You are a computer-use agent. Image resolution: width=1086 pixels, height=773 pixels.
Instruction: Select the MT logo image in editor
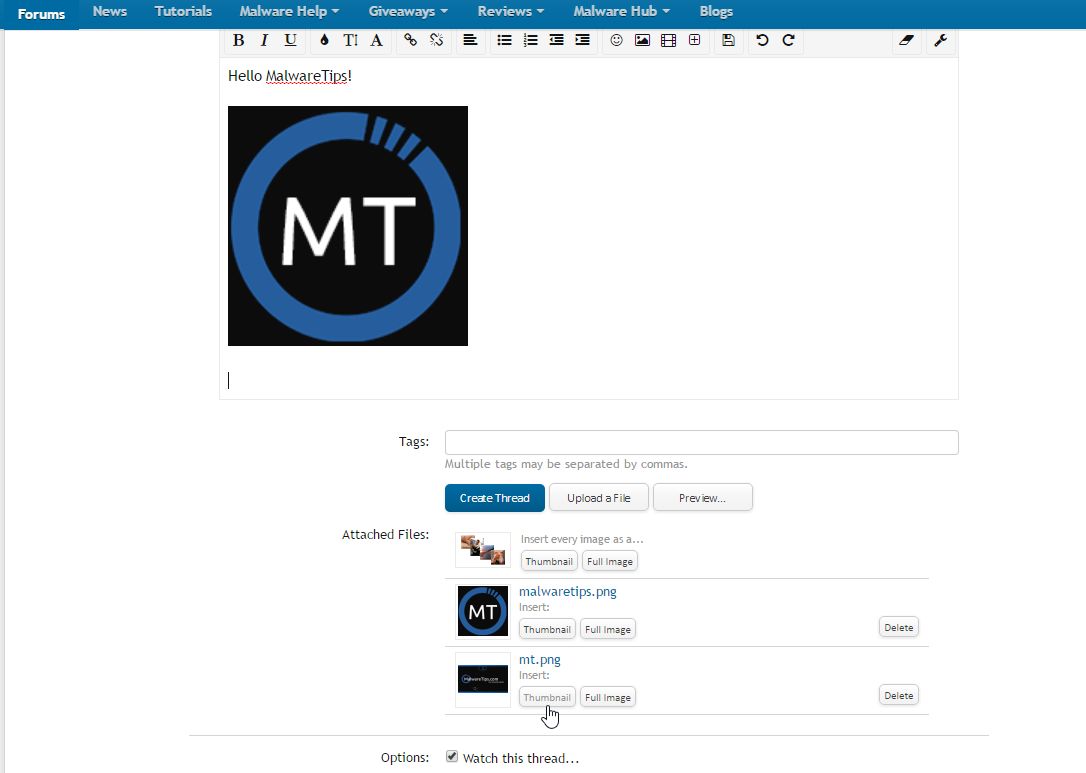[348, 226]
